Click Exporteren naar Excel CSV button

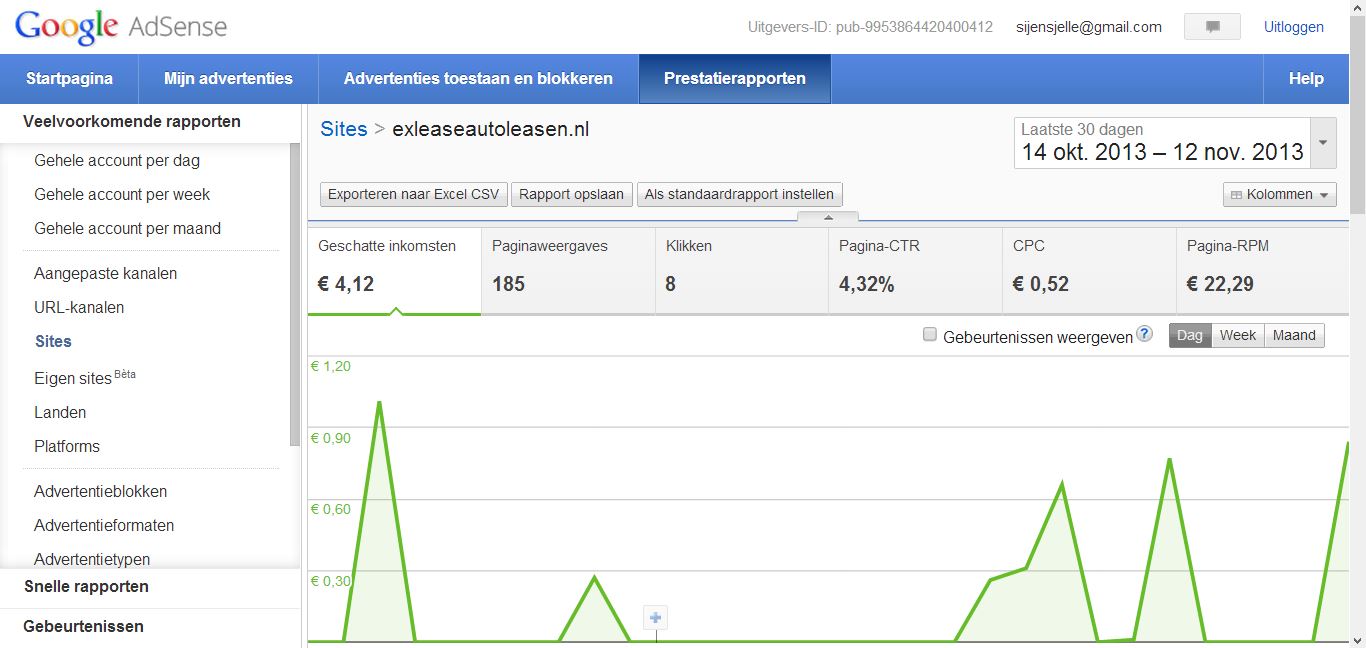click(x=414, y=194)
